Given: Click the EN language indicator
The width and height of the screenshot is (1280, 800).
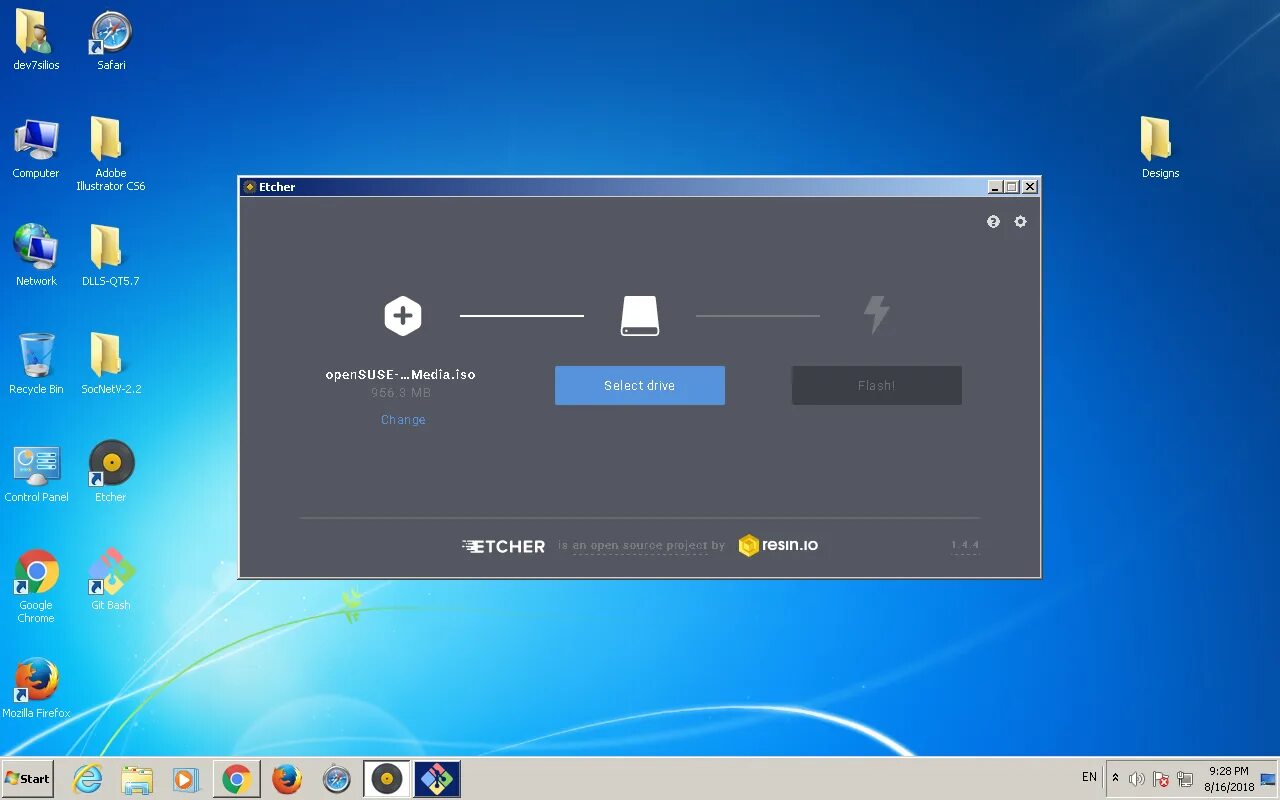Looking at the screenshot, I should [1089, 777].
